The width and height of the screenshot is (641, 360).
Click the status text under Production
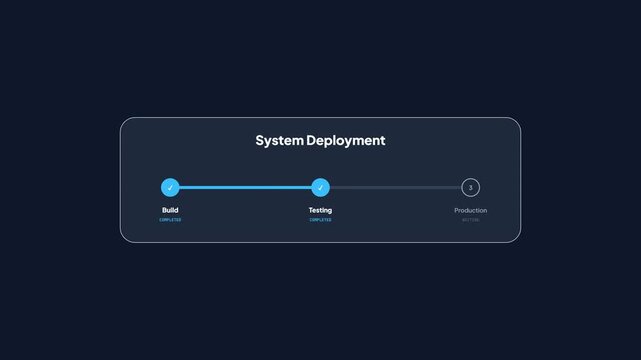tap(471, 220)
